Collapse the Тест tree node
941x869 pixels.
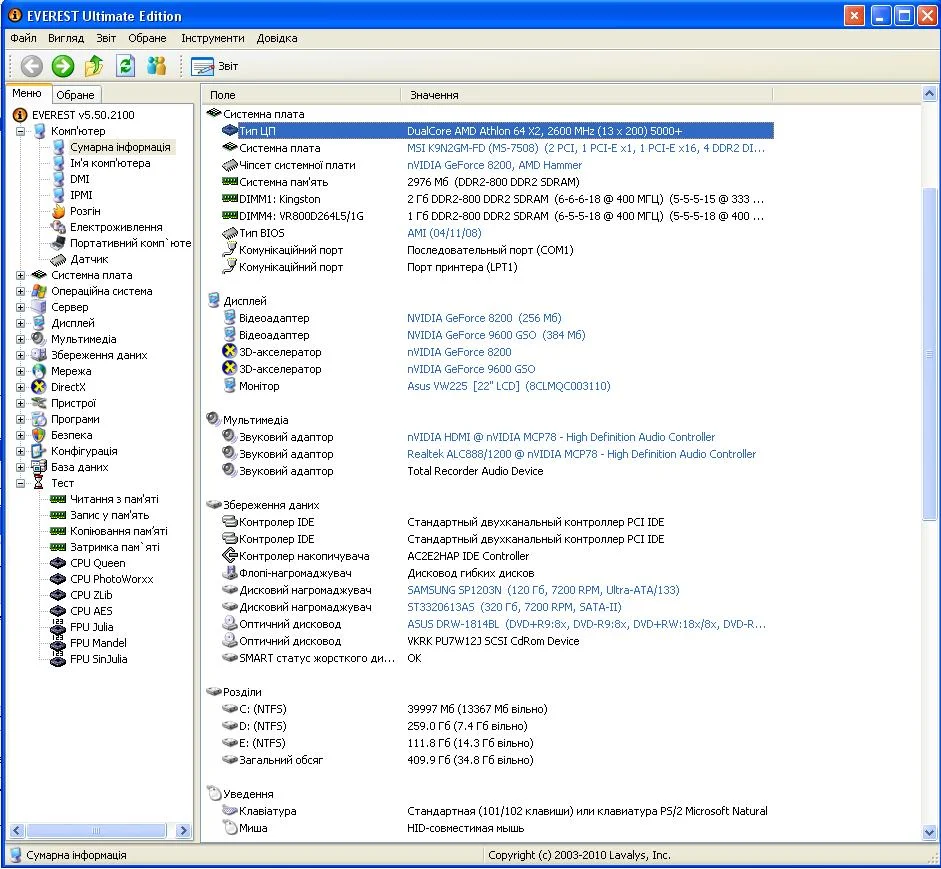click(x=21, y=483)
